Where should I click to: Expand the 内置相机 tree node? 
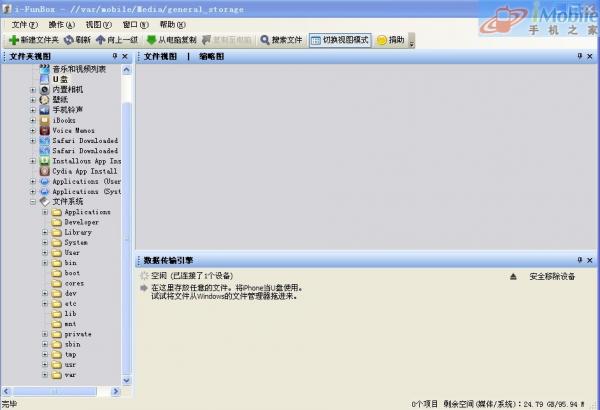point(33,90)
